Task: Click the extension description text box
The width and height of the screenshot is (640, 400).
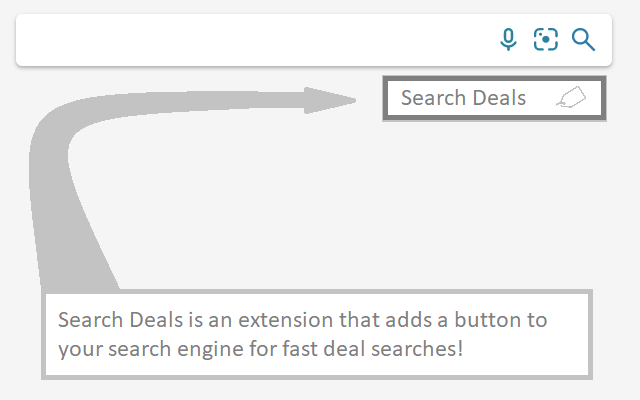Action: click(318, 335)
